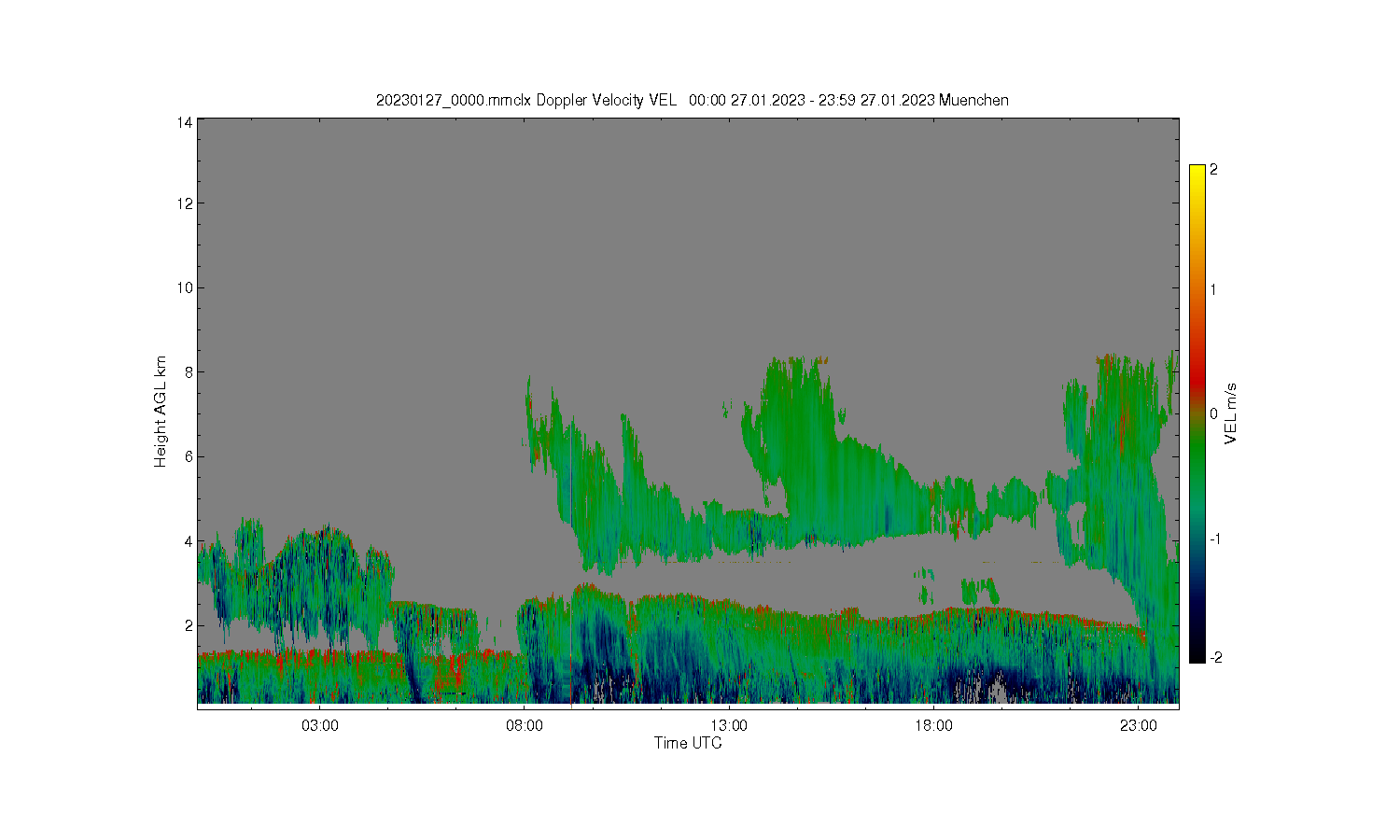The image size is (1400, 840).
Task: Click the colorbar label 1
Action: pos(1213,289)
